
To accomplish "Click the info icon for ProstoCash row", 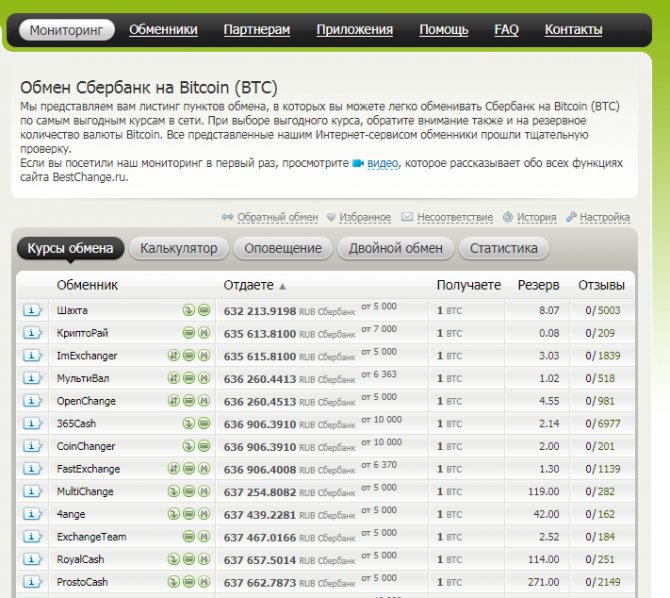I will pyautogui.click(x=33, y=582).
